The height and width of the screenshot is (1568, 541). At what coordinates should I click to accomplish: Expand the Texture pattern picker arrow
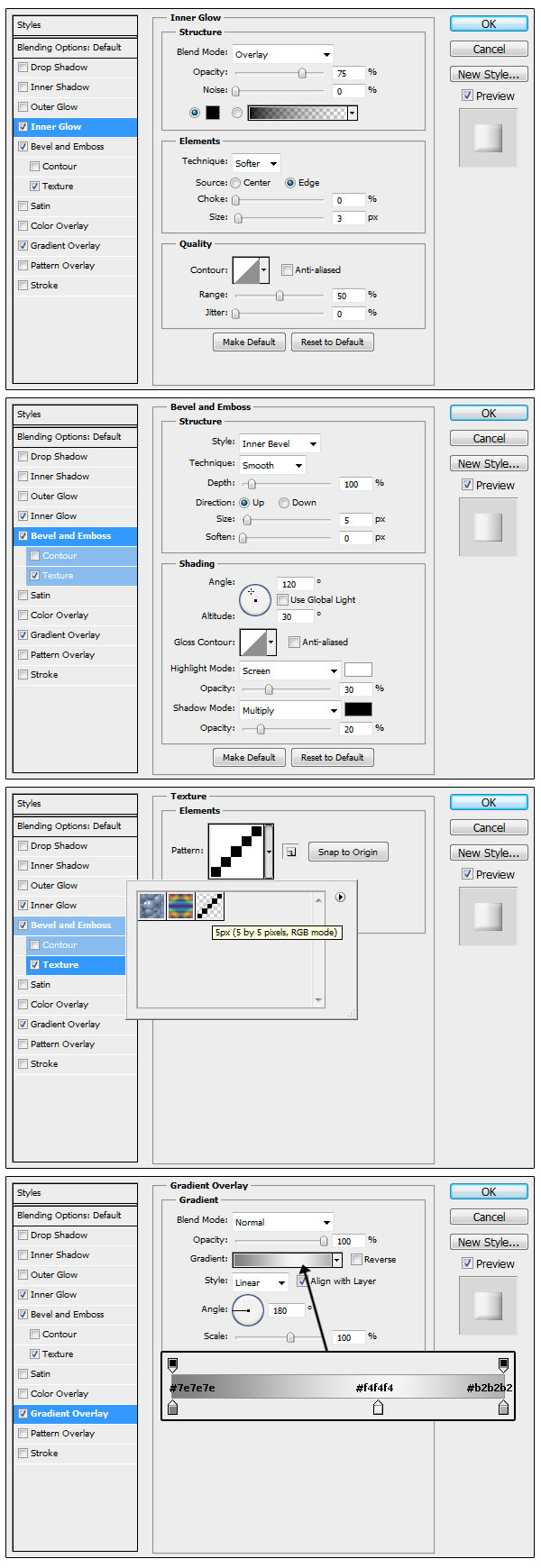pos(269,852)
